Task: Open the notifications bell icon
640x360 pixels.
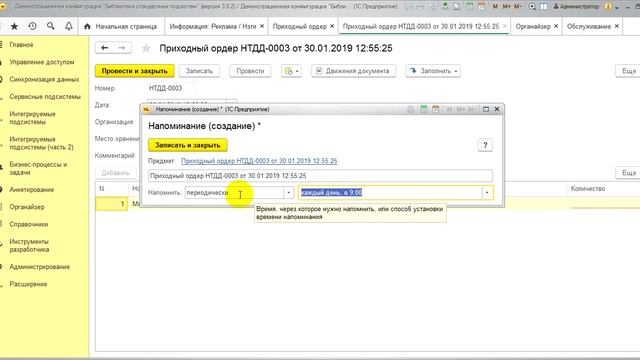Action: [x=69, y=26]
